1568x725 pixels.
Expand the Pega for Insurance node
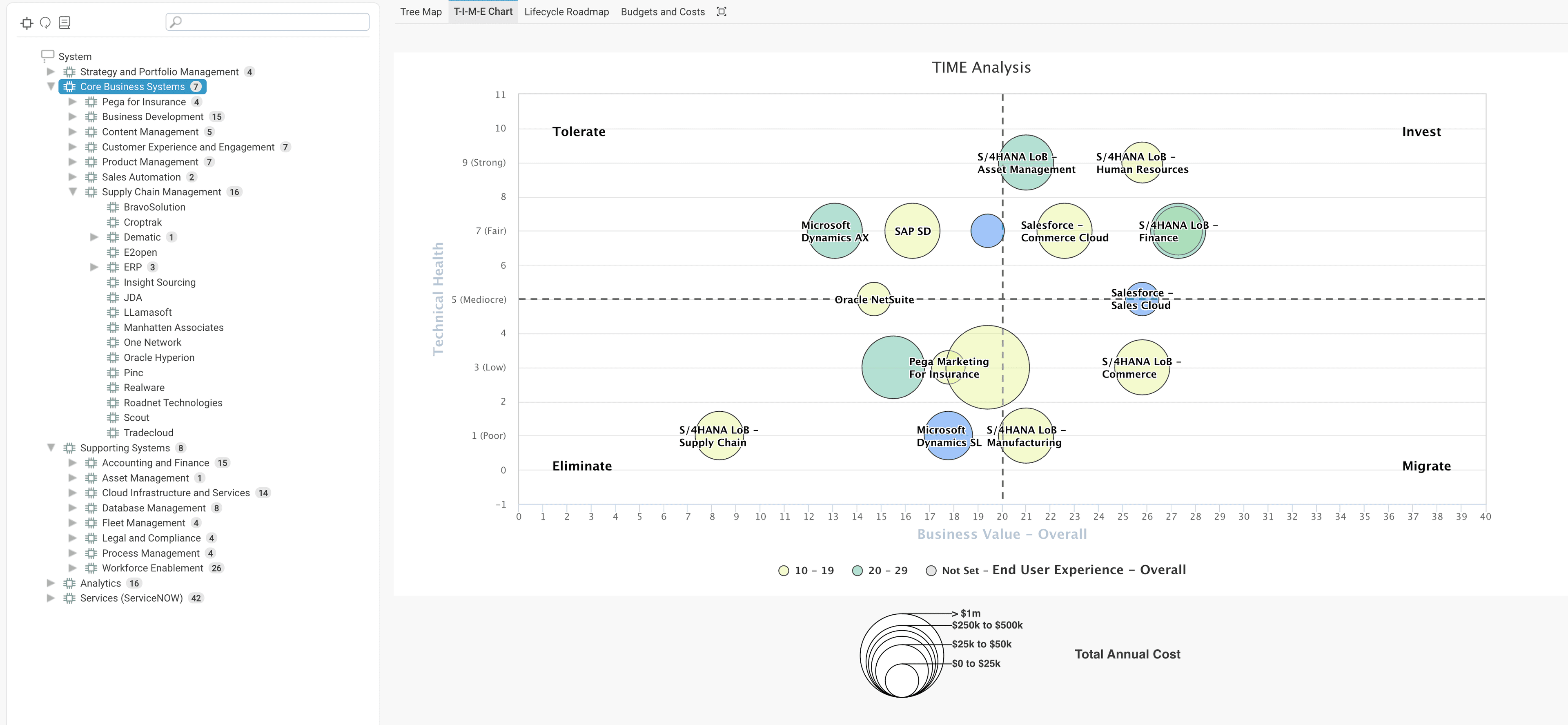tap(73, 102)
